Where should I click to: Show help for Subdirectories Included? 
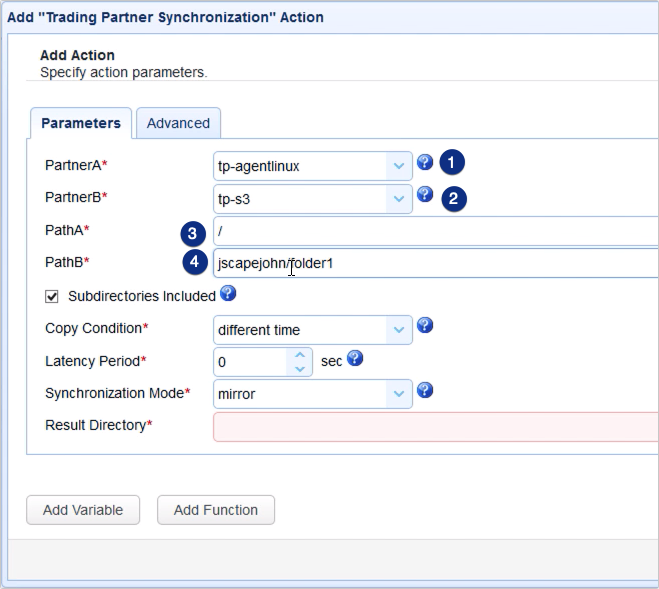pyautogui.click(x=228, y=293)
